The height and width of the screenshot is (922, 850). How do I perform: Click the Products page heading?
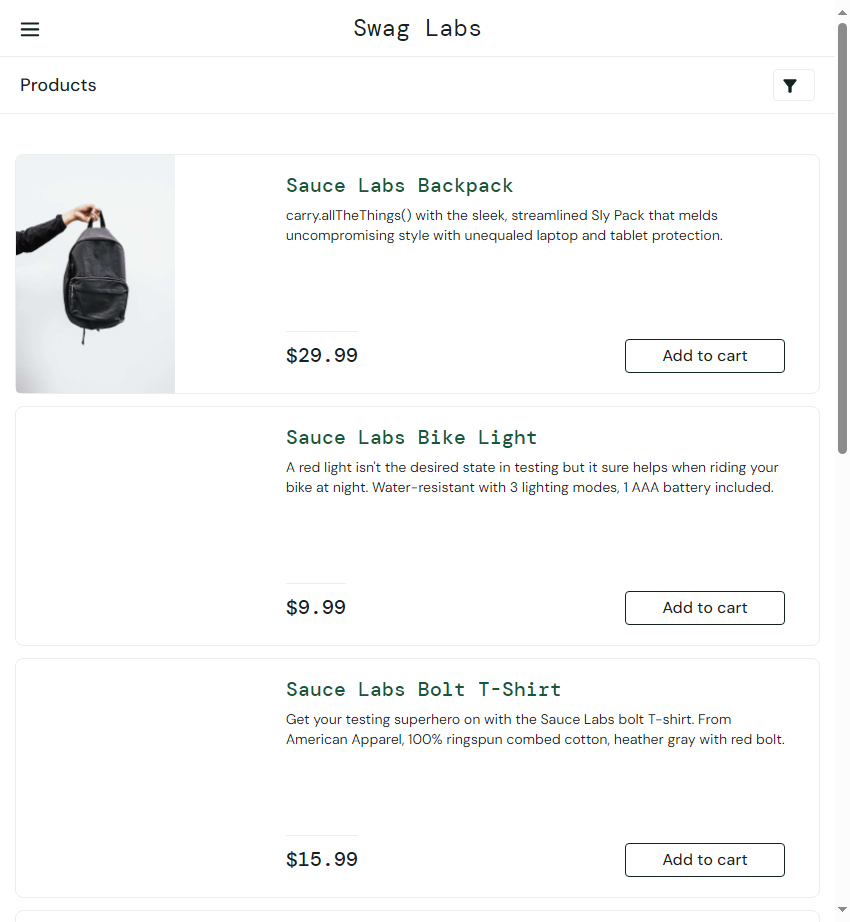58,85
